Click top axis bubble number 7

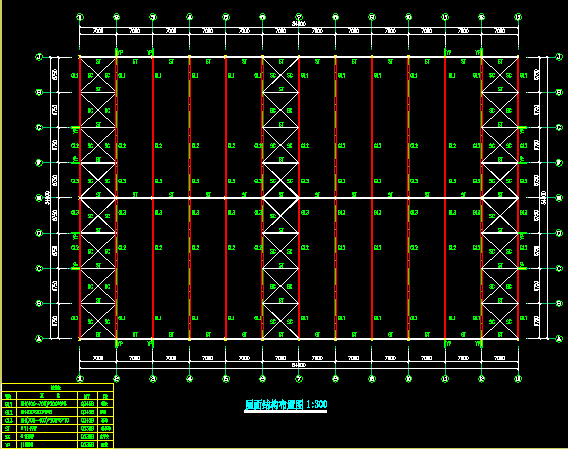tap(299, 17)
